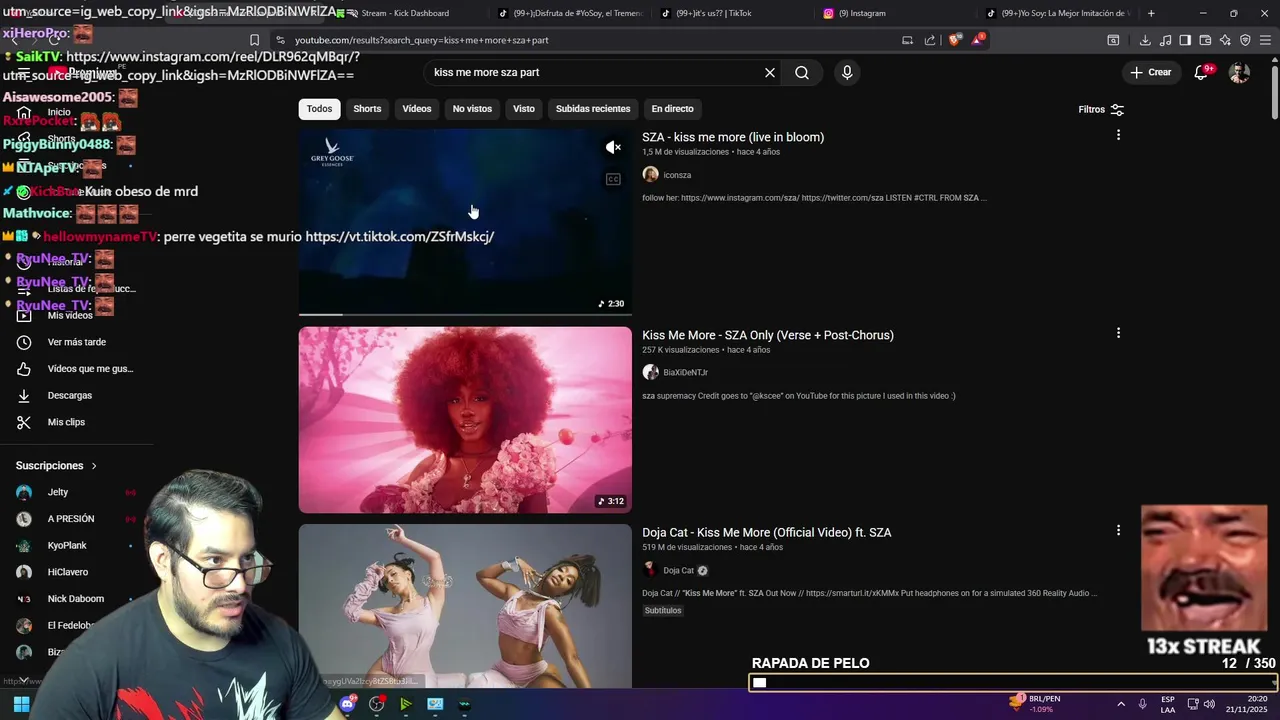Open Brave Shields icon in address bar
This screenshot has width=1280, height=720.
click(x=954, y=40)
